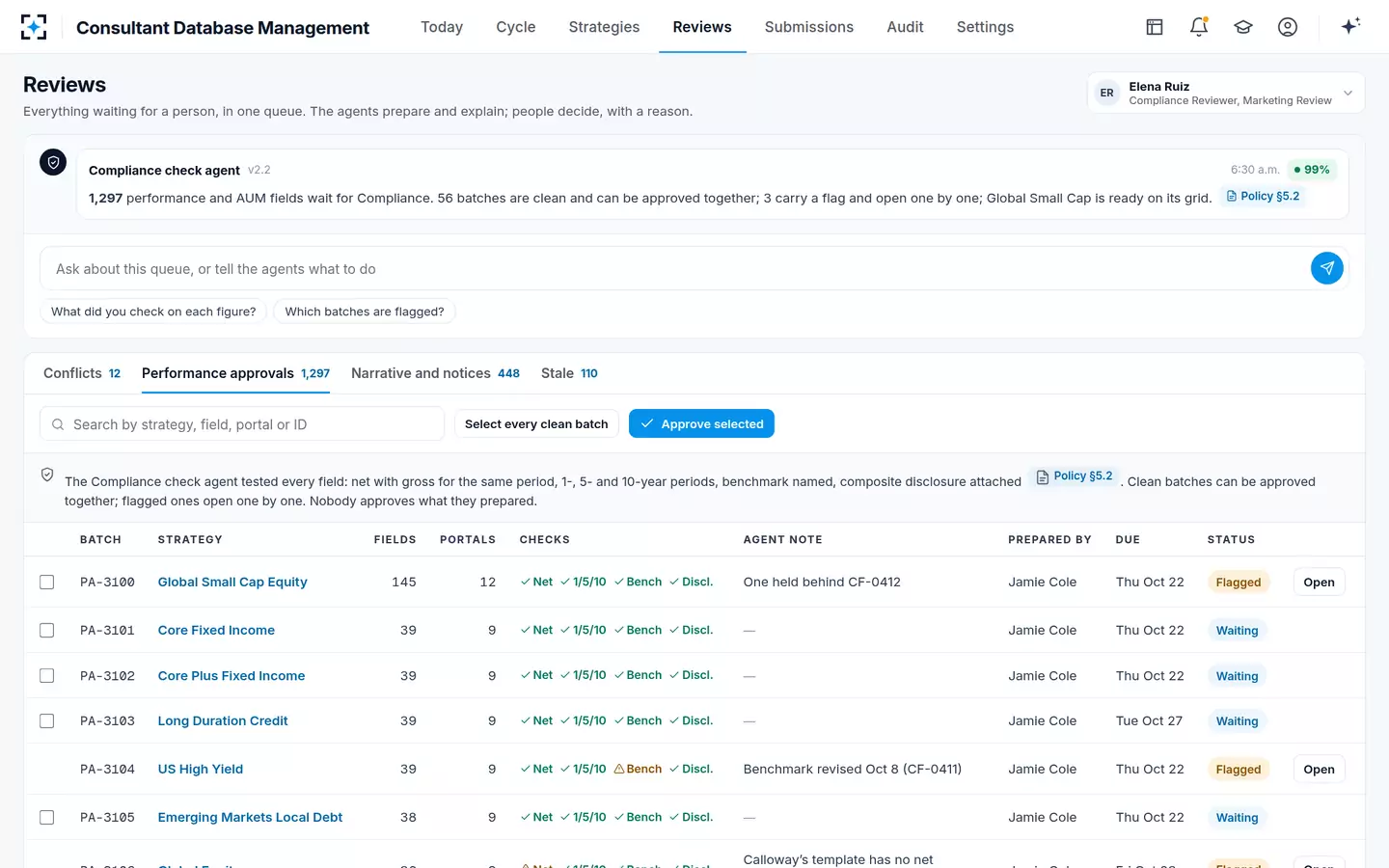Tick the PA-3105 Emerging Markets Local Debt checkbox
The height and width of the screenshot is (868, 1389).
(46, 817)
